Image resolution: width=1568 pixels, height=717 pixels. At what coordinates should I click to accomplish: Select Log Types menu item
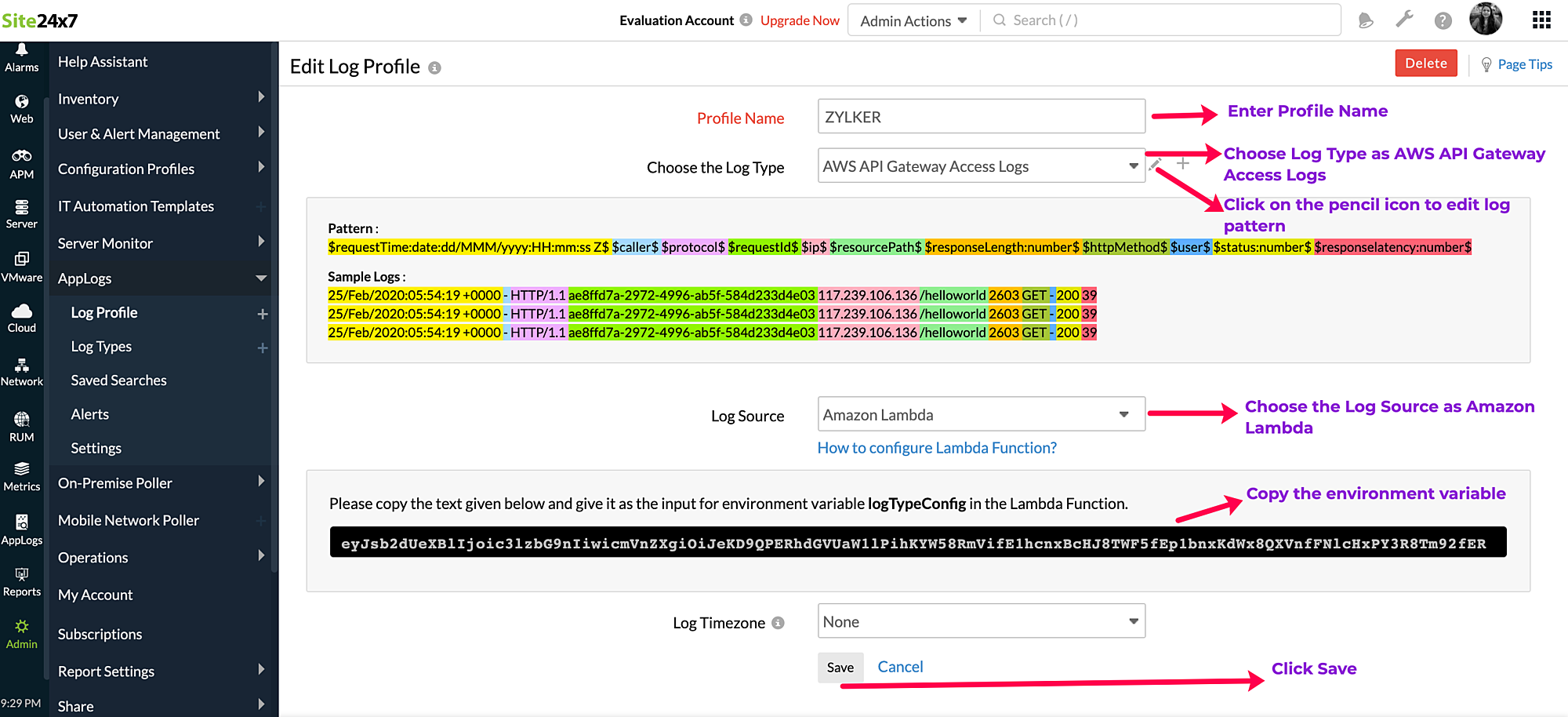tap(101, 347)
